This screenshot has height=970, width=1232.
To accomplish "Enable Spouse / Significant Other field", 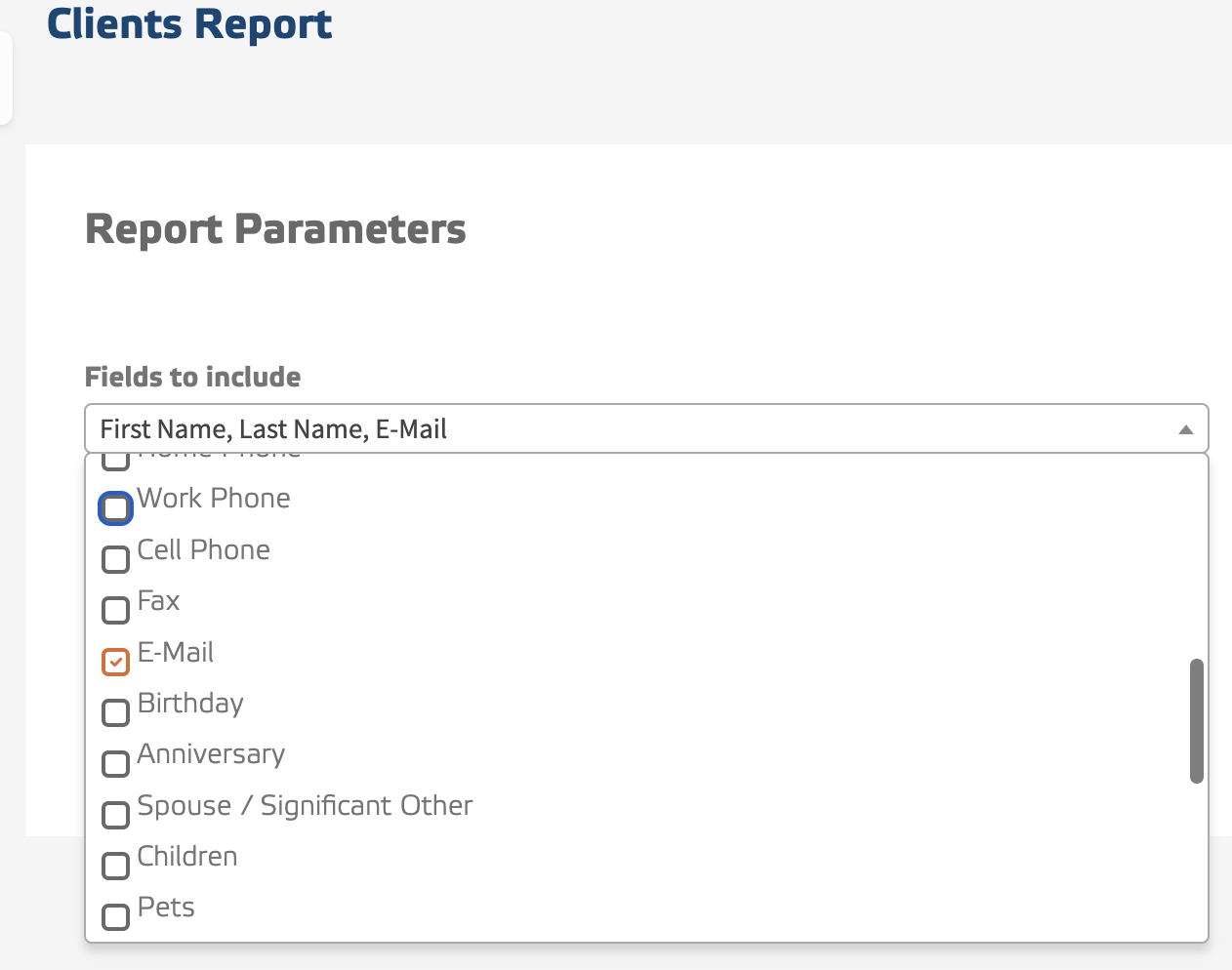I will 115,815.
